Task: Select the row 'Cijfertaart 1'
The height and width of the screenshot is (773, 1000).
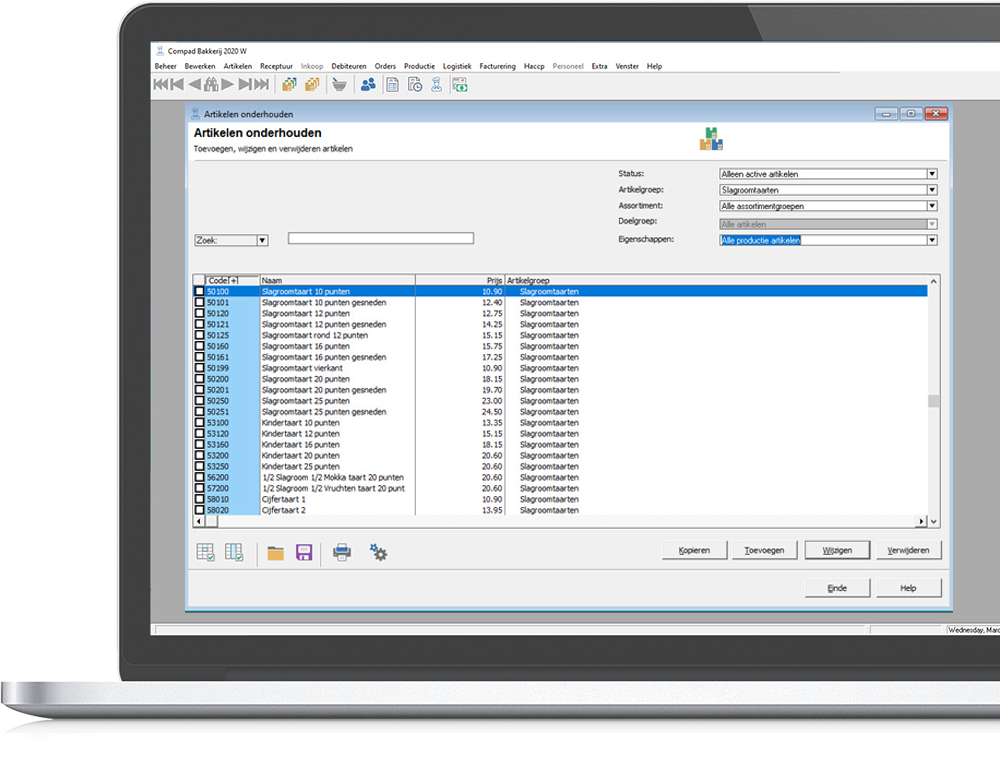Action: [x=561, y=499]
